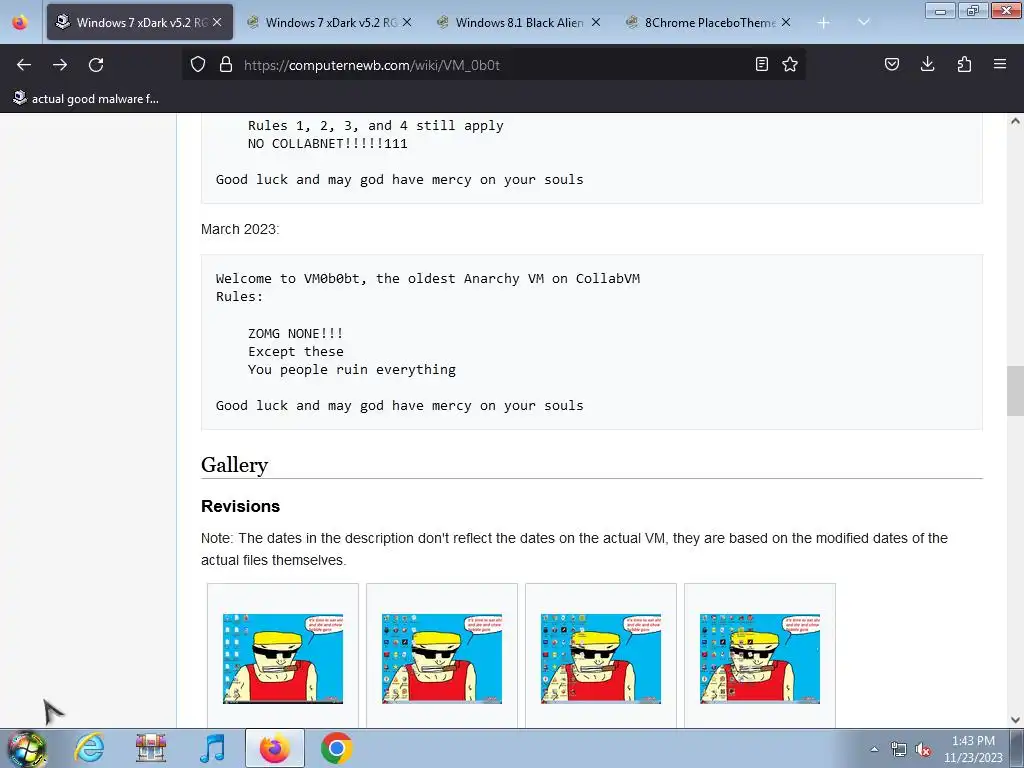1024x768 pixels.
Task: Click 'You people ruin everything' line
Action: [351, 370]
